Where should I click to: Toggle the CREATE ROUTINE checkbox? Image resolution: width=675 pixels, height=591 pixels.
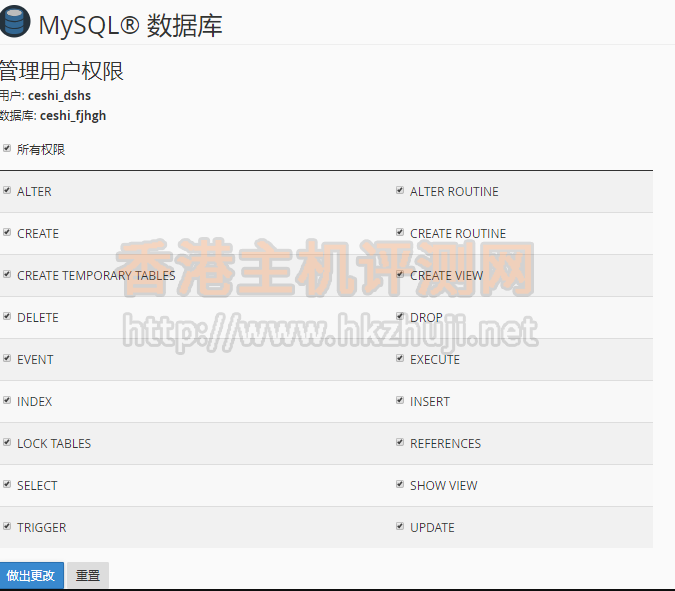400,232
